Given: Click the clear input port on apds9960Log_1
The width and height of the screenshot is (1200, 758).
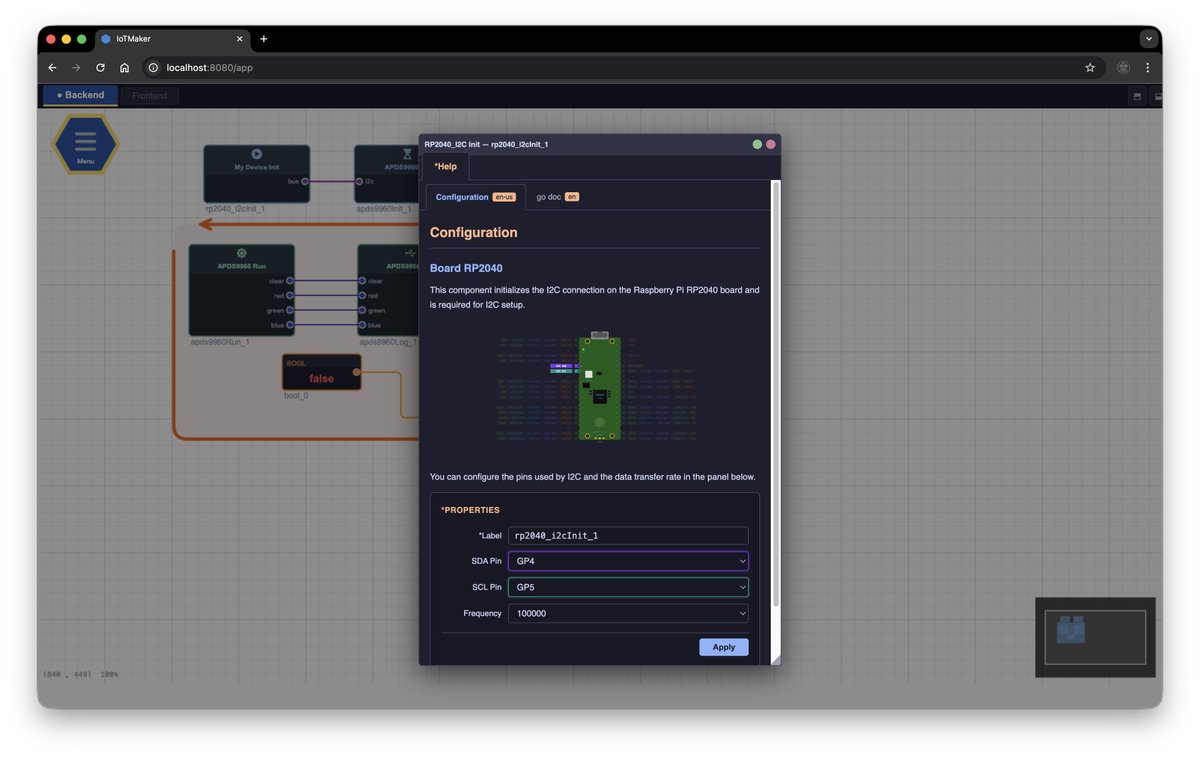Looking at the screenshot, I should pyautogui.click(x=362, y=281).
